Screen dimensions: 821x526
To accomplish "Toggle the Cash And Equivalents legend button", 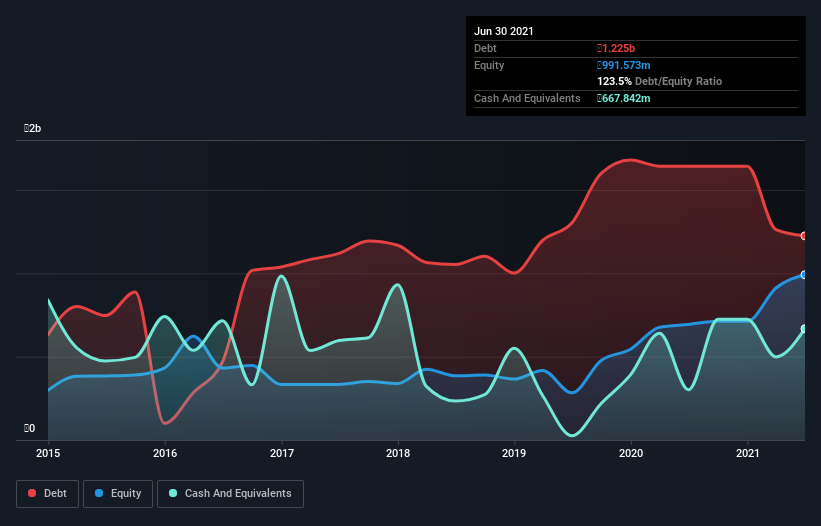I will 230,494.
